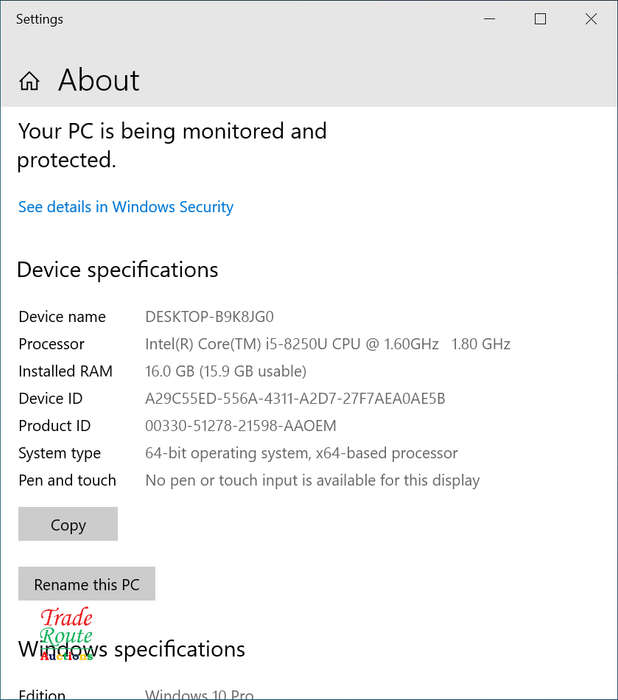Click the Settings window title text
Screen dimensions: 618x700
pos(39,19)
